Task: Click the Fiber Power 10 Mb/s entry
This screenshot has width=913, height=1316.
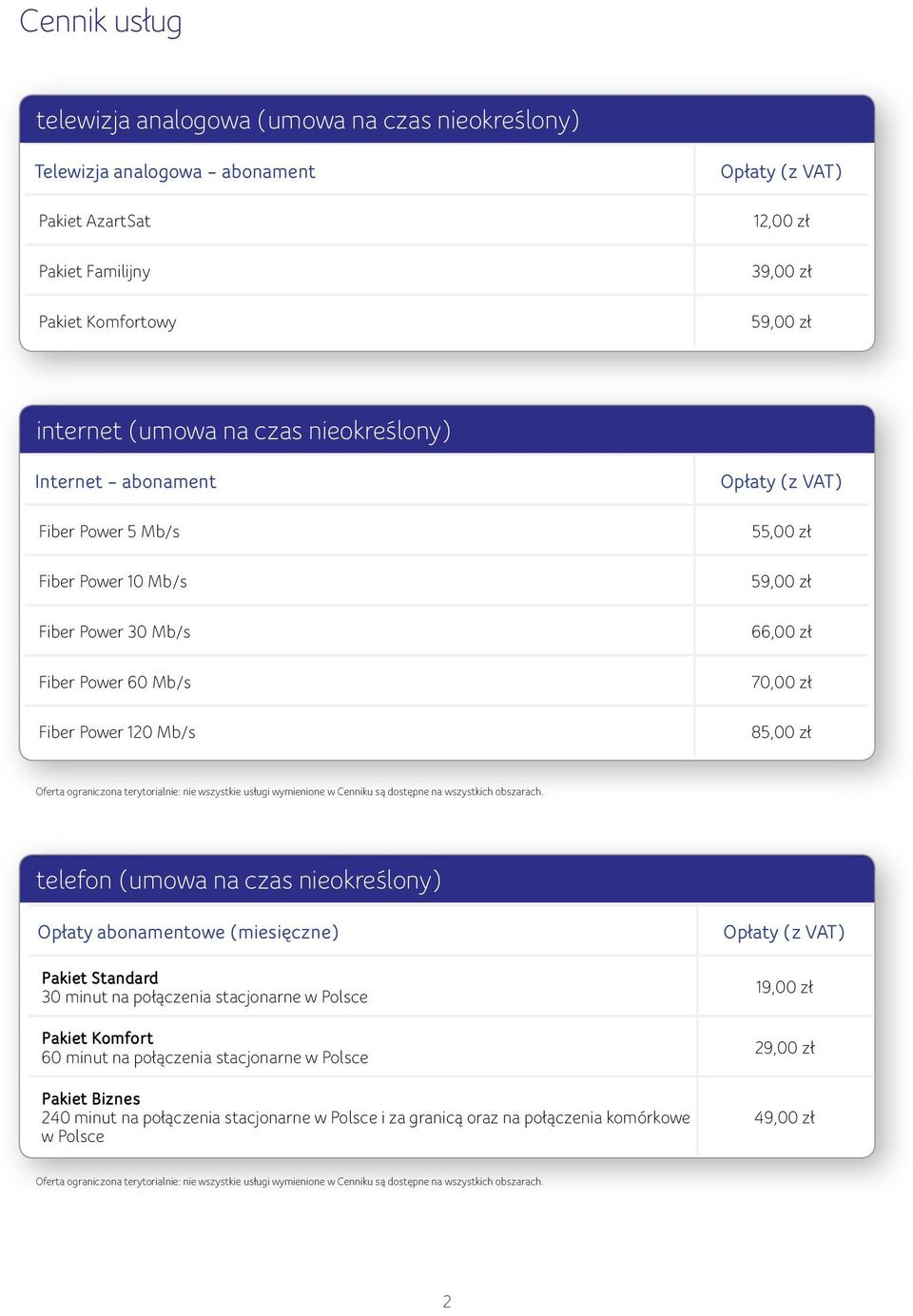Action: pos(113,581)
